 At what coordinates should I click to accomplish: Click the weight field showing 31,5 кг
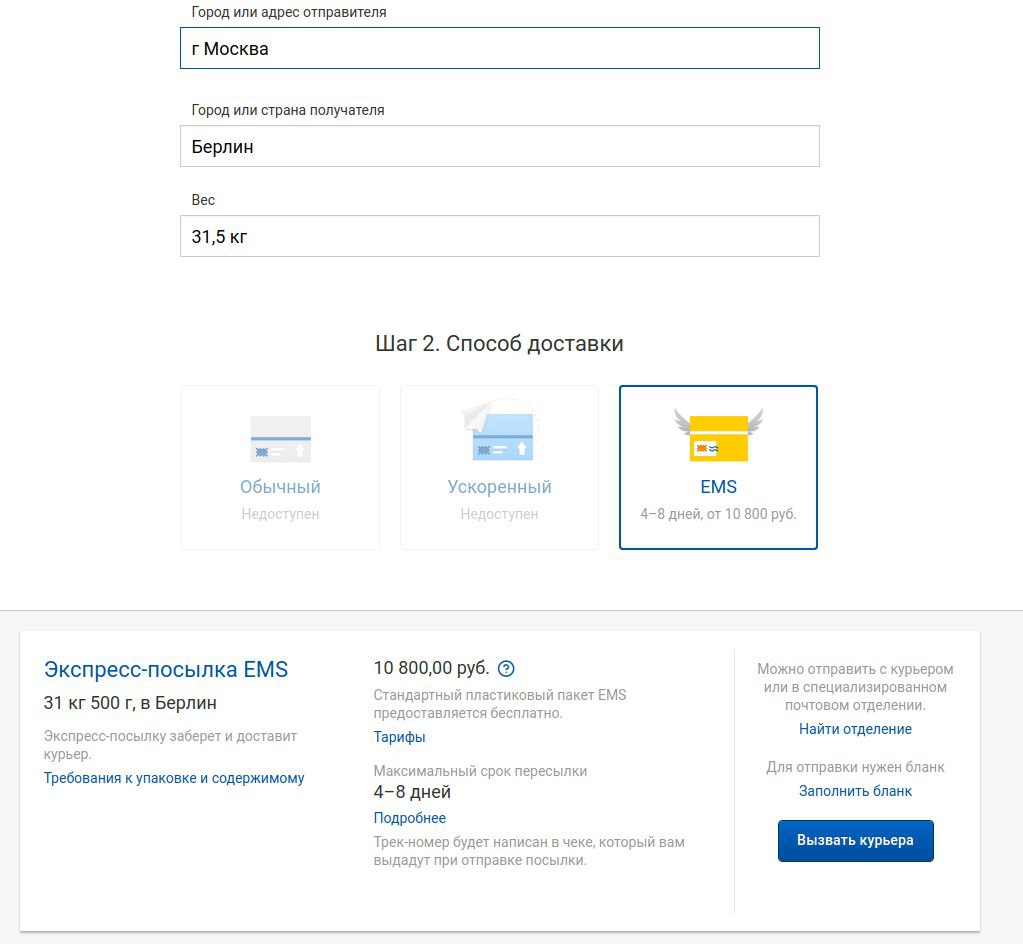[500, 236]
